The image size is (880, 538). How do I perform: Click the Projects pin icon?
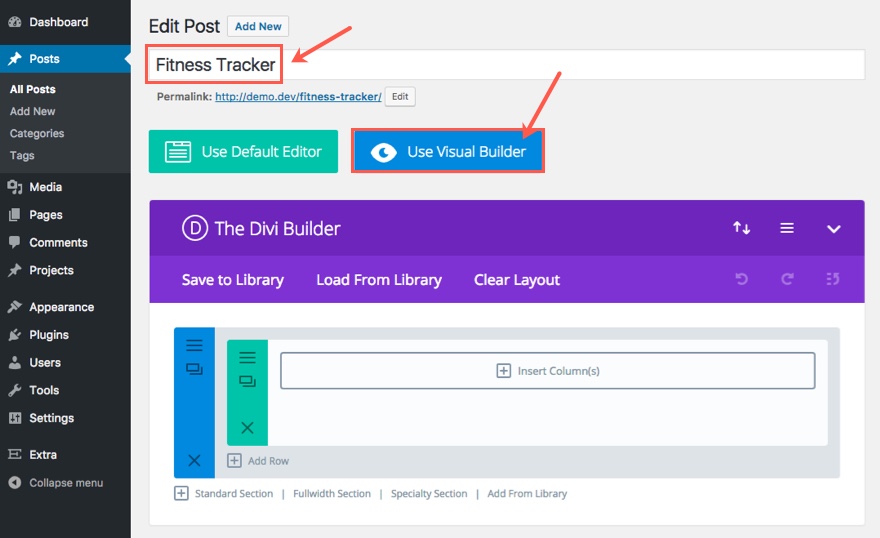coord(15,270)
